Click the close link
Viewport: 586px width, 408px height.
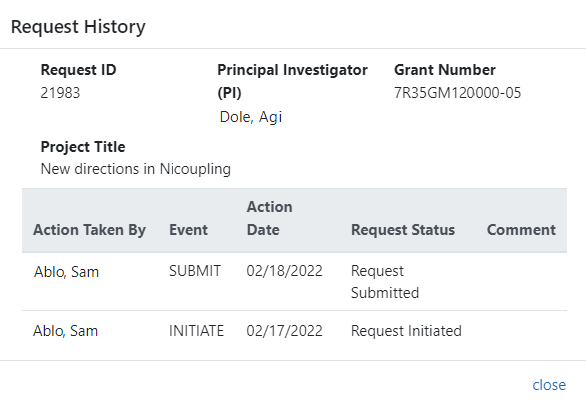pos(549,385)
